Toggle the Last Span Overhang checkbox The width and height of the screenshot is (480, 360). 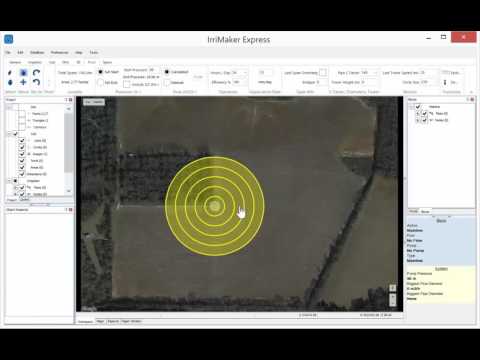(x=323, y=72)
